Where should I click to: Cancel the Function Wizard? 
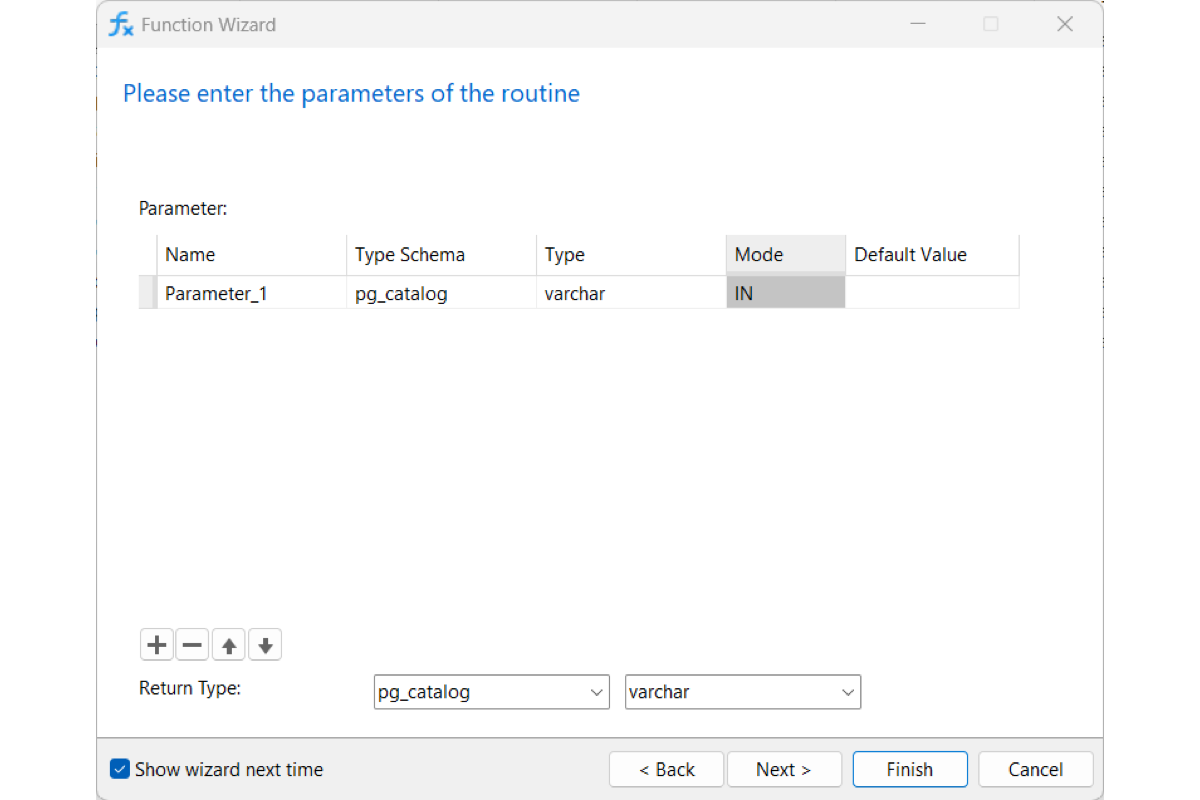coord(1036,769)
